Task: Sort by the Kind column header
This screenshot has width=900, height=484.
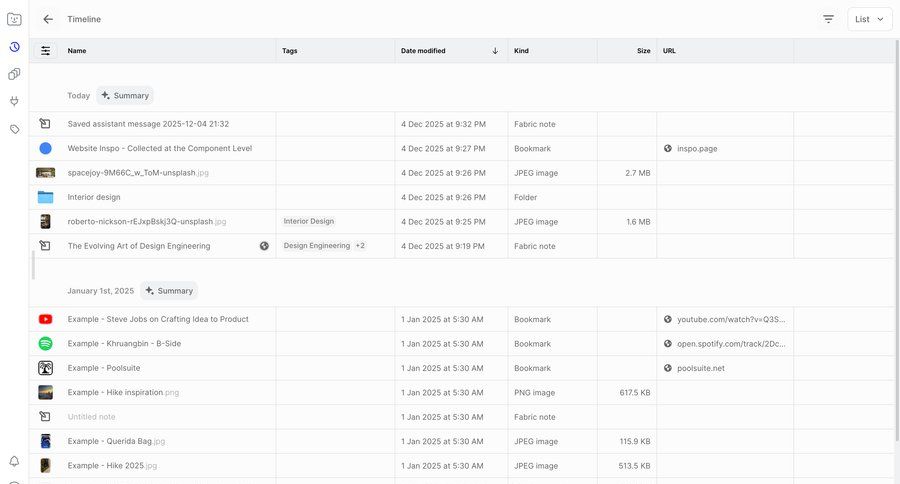Action: pos(521,51)
